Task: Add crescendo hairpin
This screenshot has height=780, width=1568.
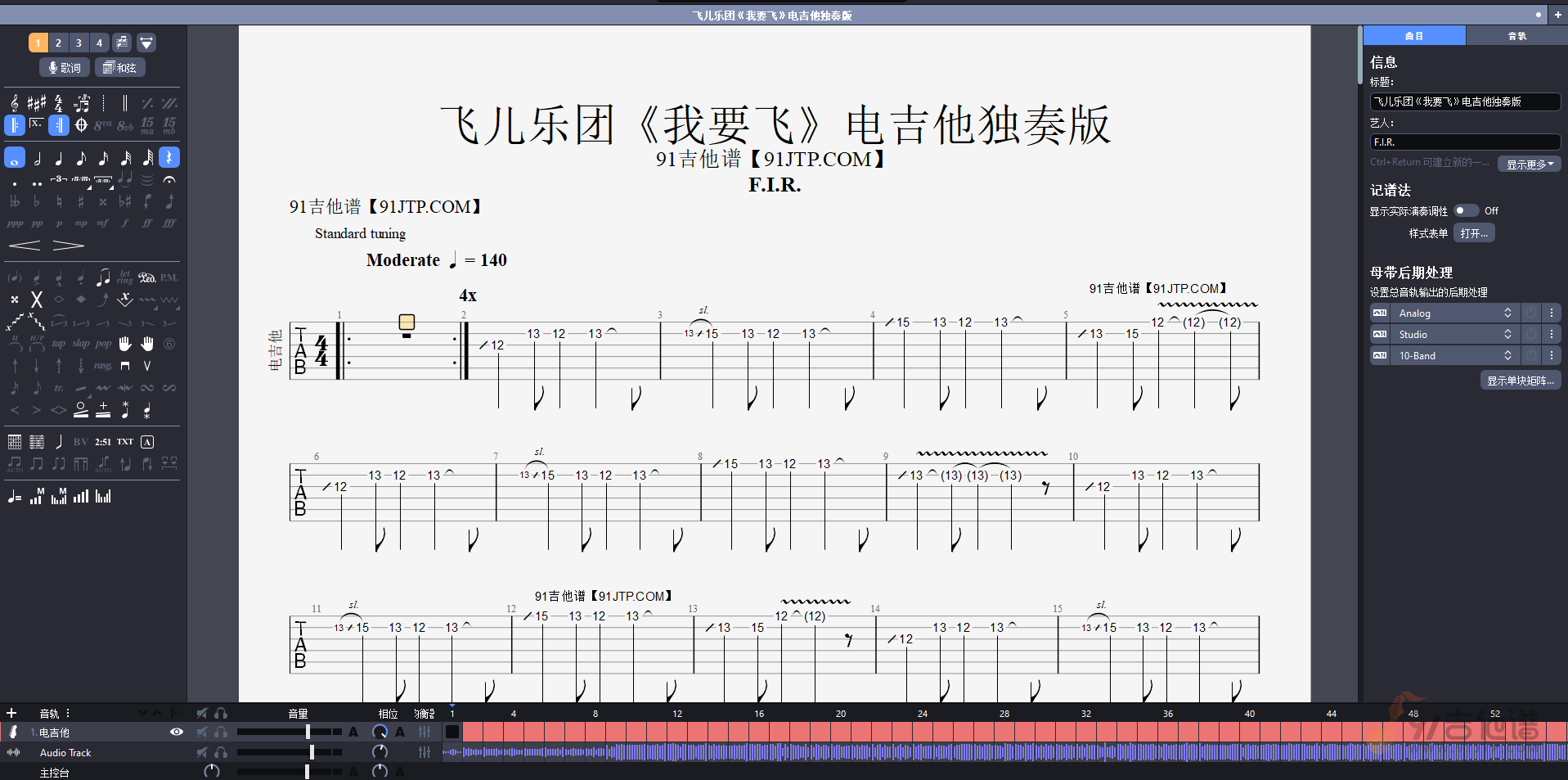Action: [x=25, y=246]
